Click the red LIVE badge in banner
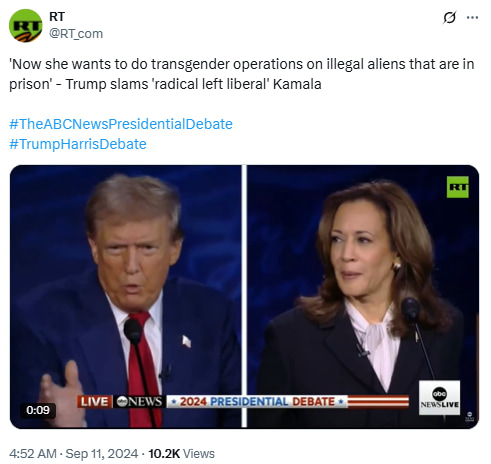This screenshot has height=464, width=491. [x=95, y=401]
